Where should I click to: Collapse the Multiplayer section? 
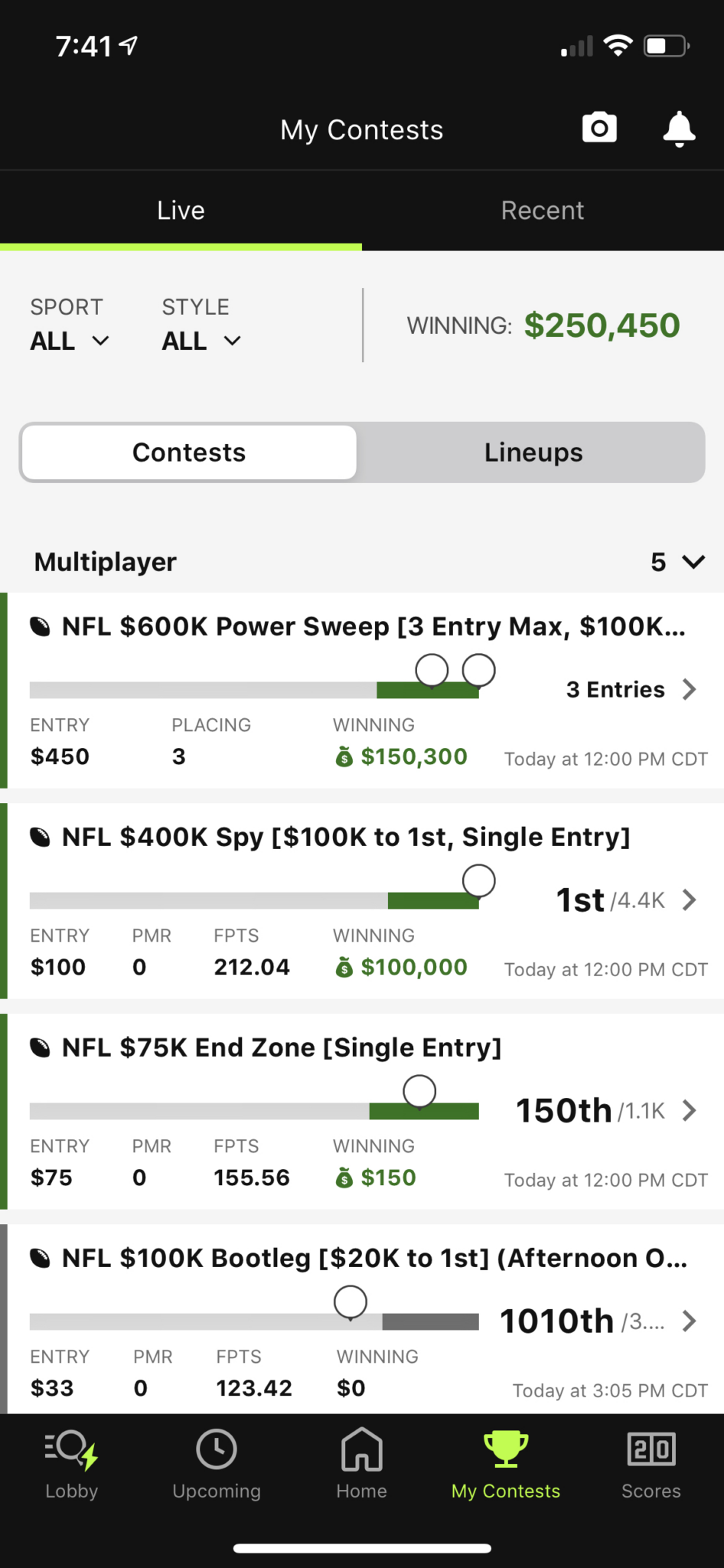tap(693, 563)
